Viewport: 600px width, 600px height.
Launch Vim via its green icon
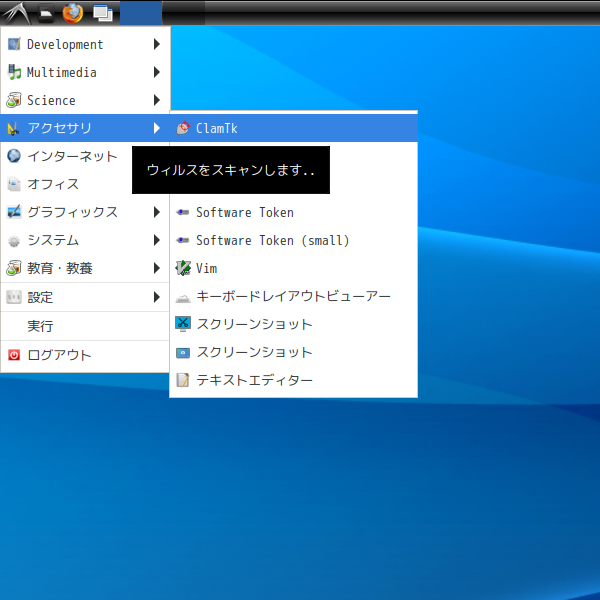pos(183,268)
